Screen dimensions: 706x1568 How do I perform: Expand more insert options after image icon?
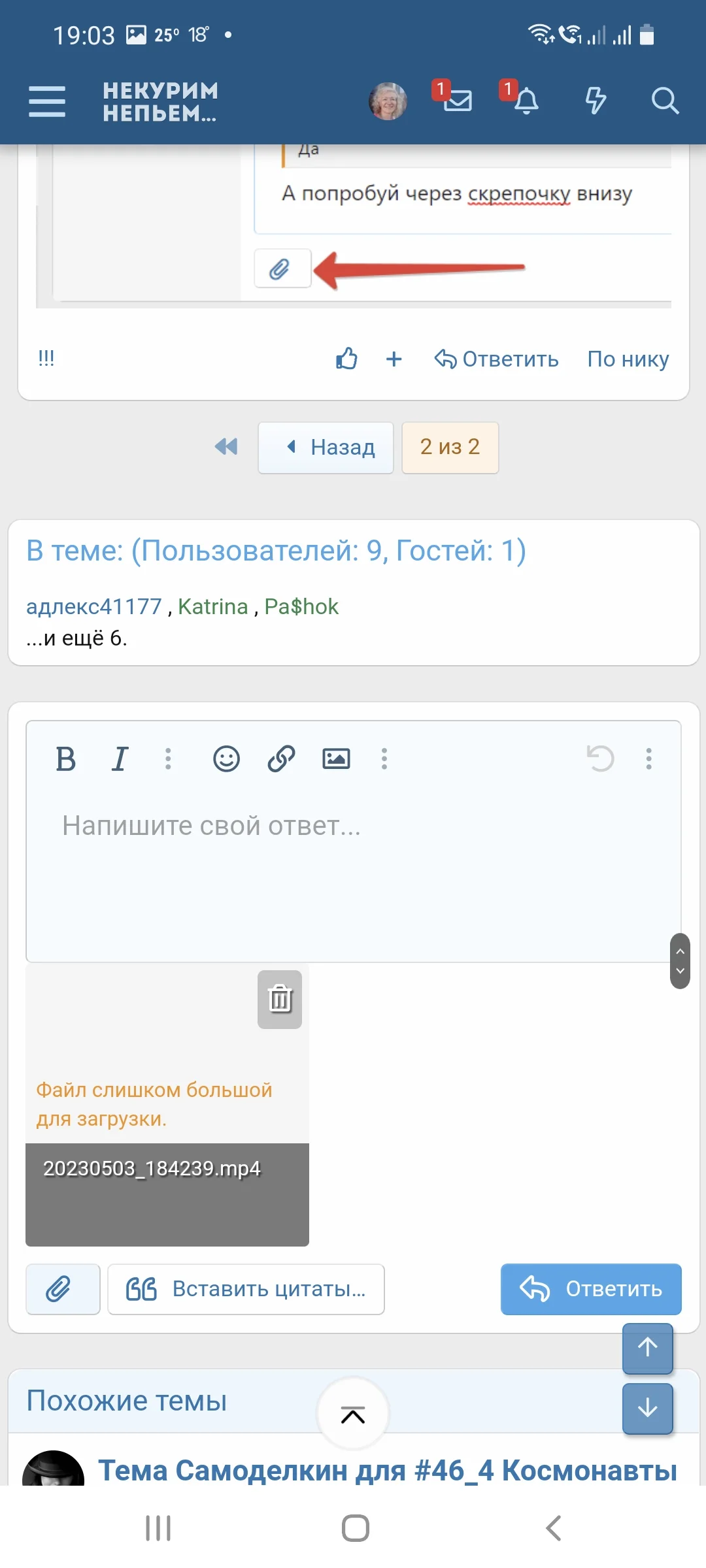(384, 759)
